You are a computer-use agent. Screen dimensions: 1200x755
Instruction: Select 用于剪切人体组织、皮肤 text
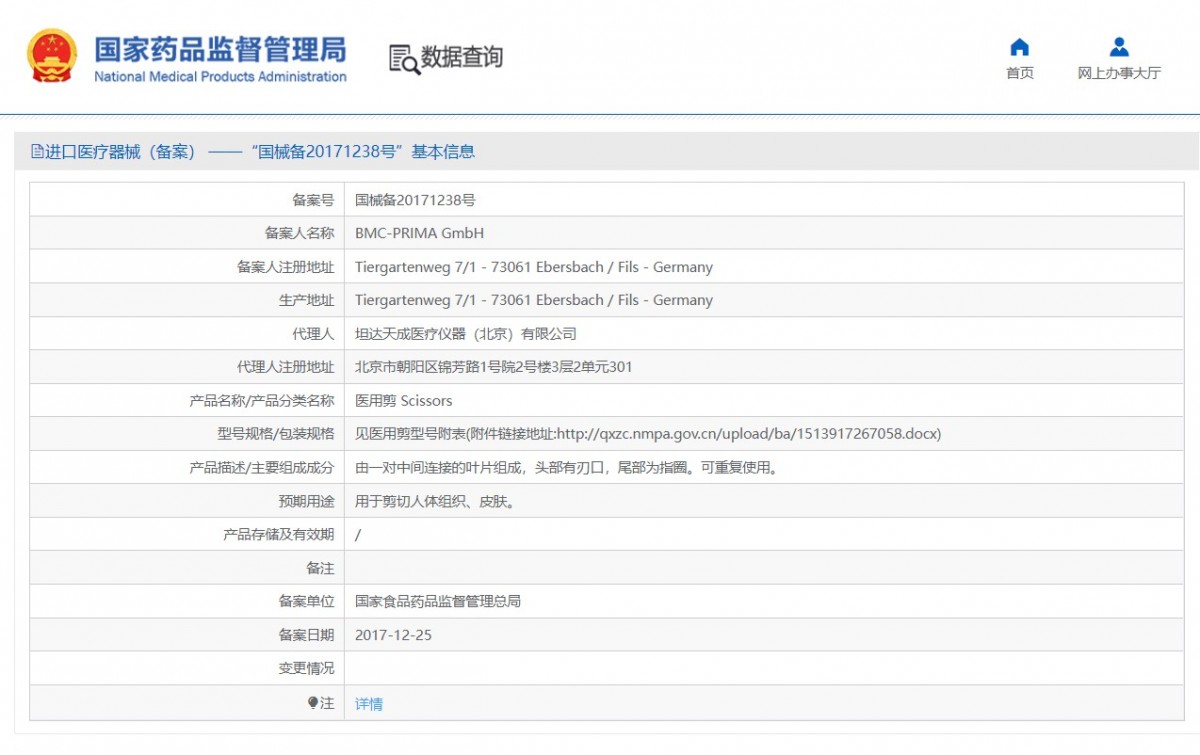(435, 501)
